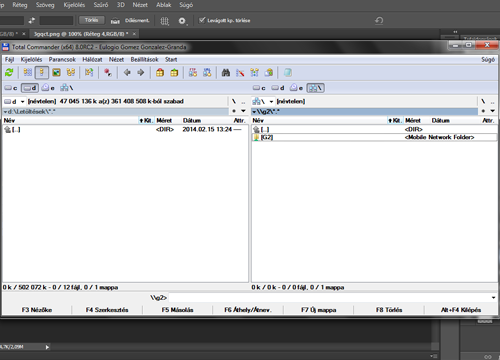Open left panel favorites star button
Image resolution: width=500 pixels, height=360 pixels.
[234, 111]
